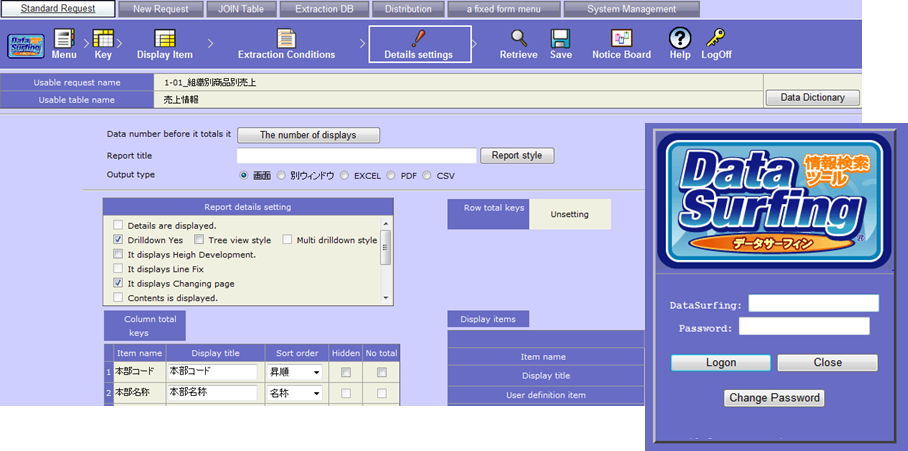
Task: Select the 別ウィンドウ output type radio
Action: 281,175
